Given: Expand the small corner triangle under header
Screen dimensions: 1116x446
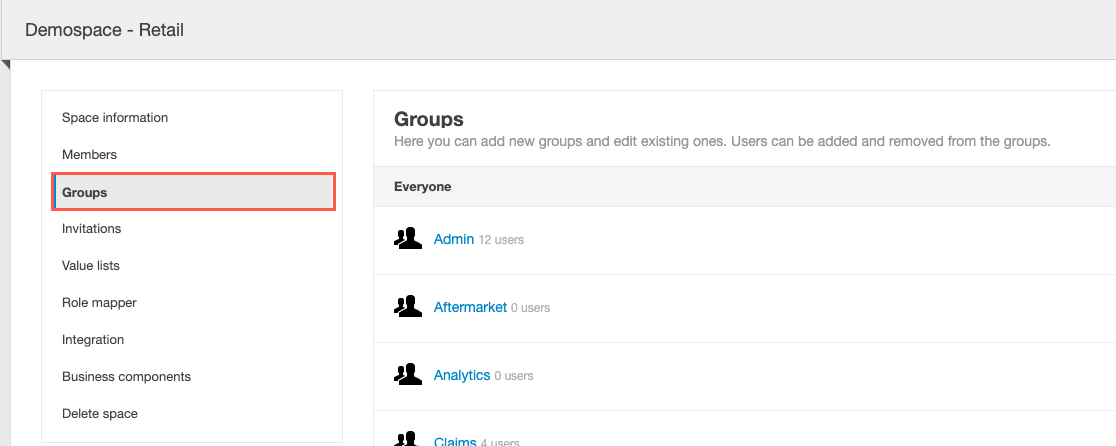Looking at the screenshot, I should coord(6,65).
